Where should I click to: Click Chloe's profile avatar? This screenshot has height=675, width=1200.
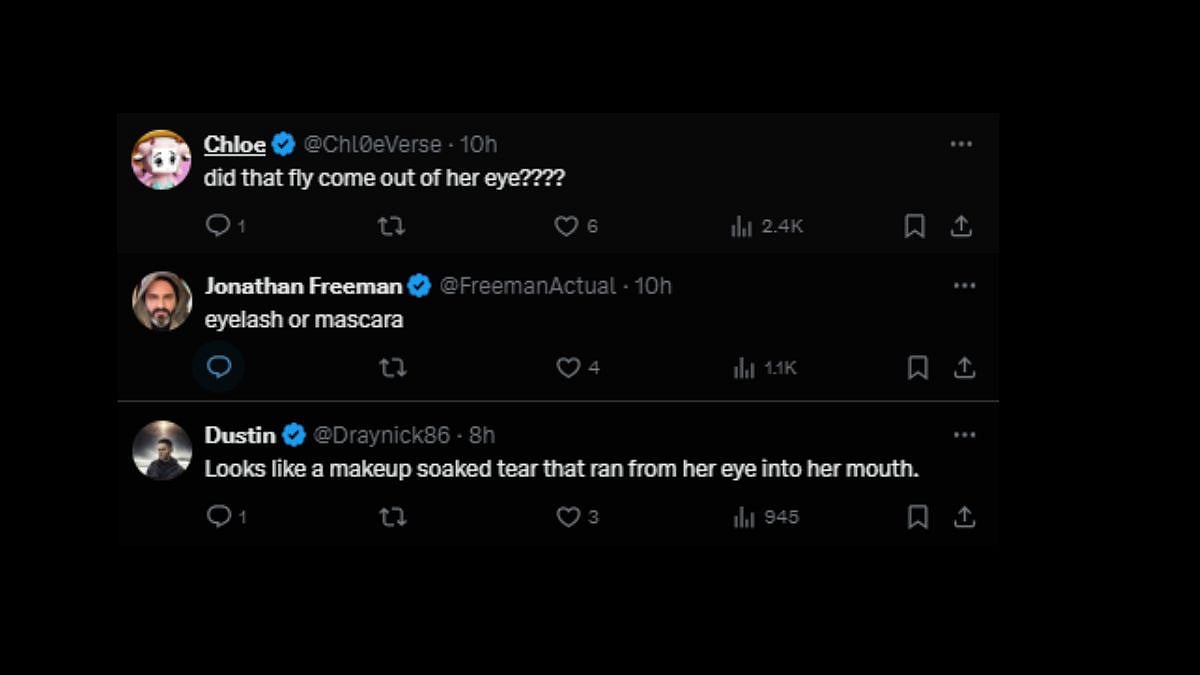(x=162, y=160)
